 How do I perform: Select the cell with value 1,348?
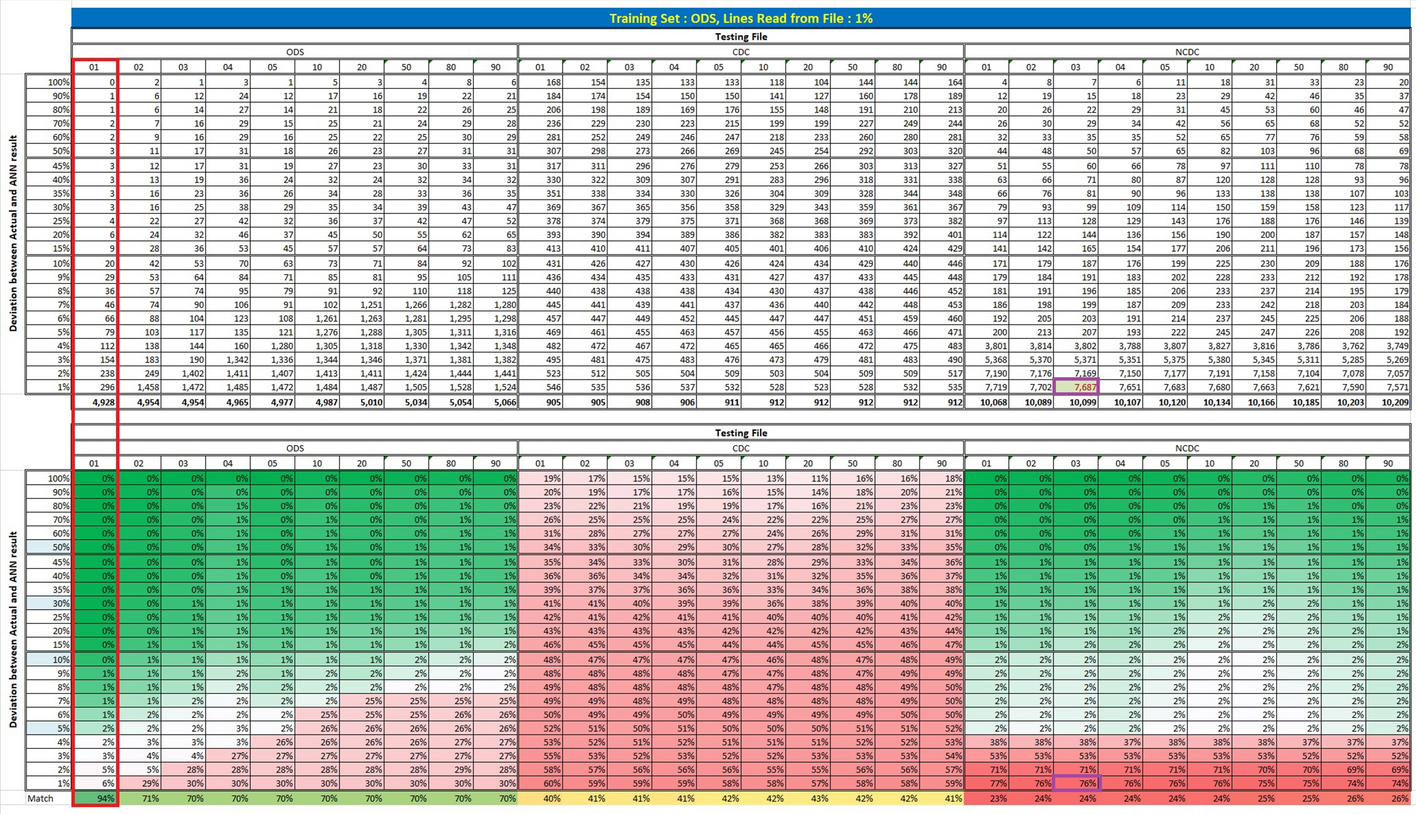tap(495, 346)
